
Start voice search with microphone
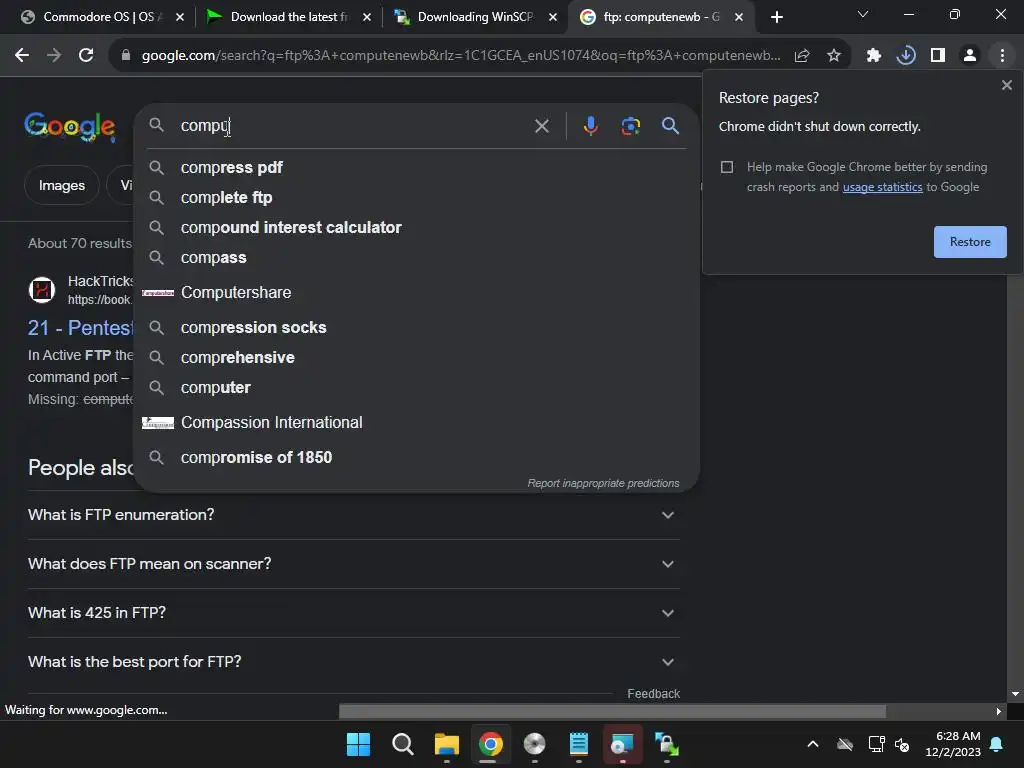pos(590,125)
